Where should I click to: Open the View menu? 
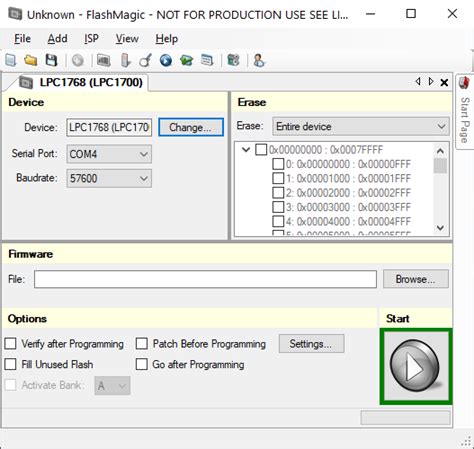click(127, 39)
